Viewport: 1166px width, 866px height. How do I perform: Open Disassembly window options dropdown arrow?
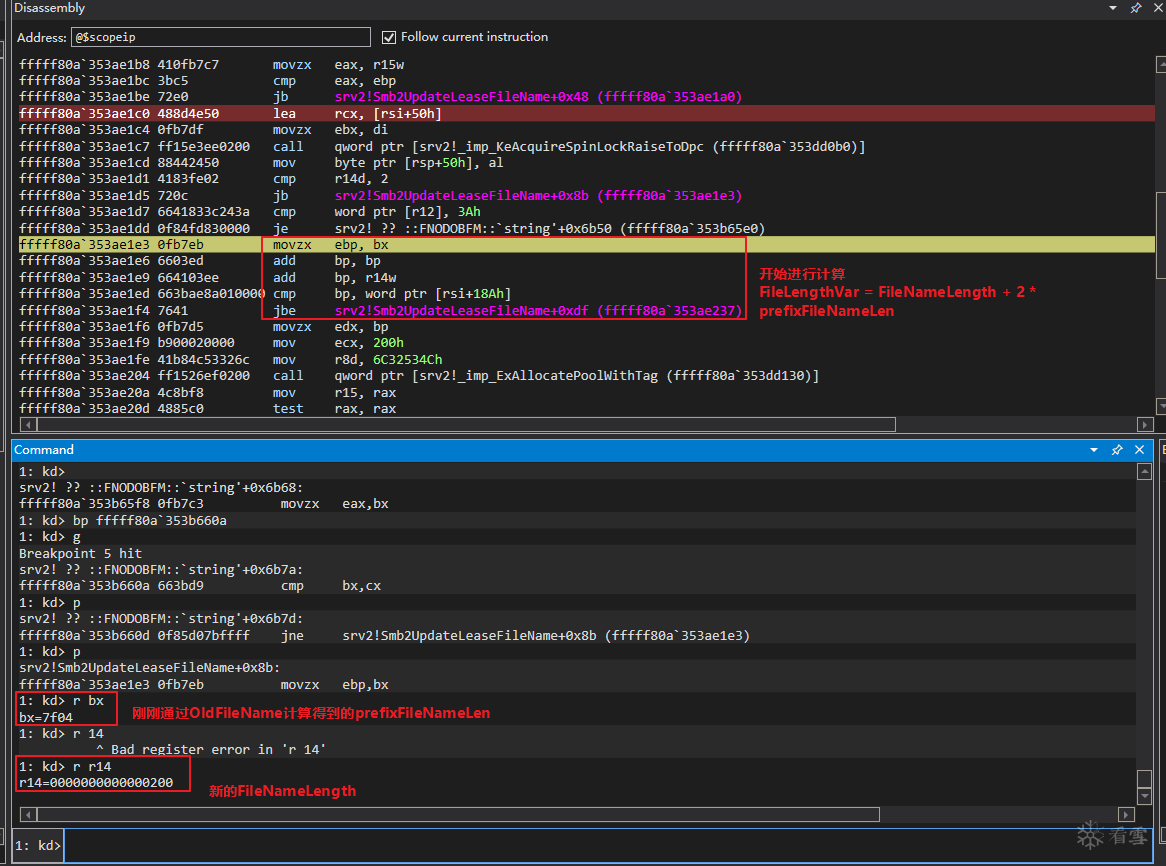pyautogui.click(x=1114, y=8)
